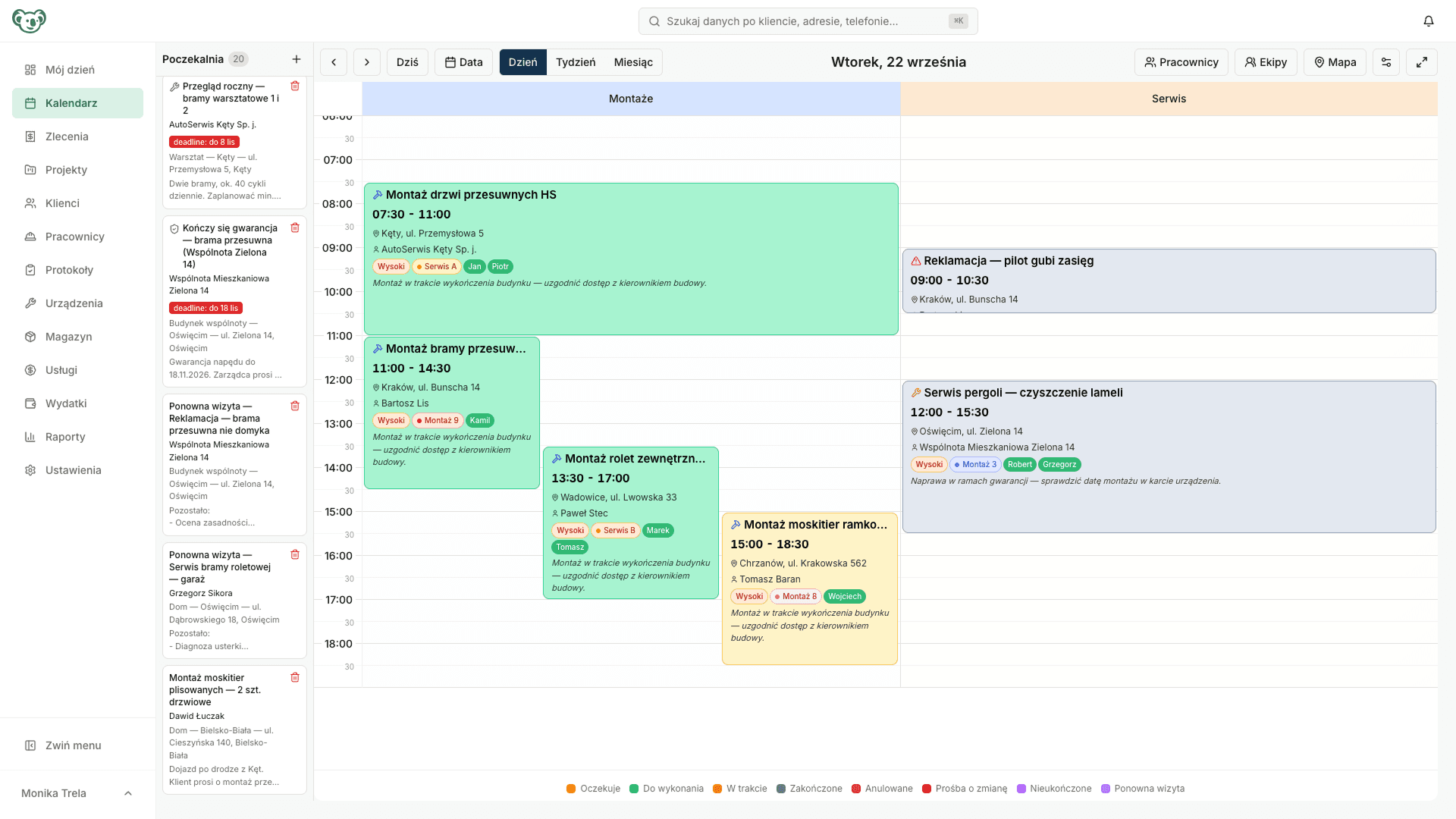Go to previous day arrow
The width and height of the screenshot is (1456, 819).
[x=334, y=62]
